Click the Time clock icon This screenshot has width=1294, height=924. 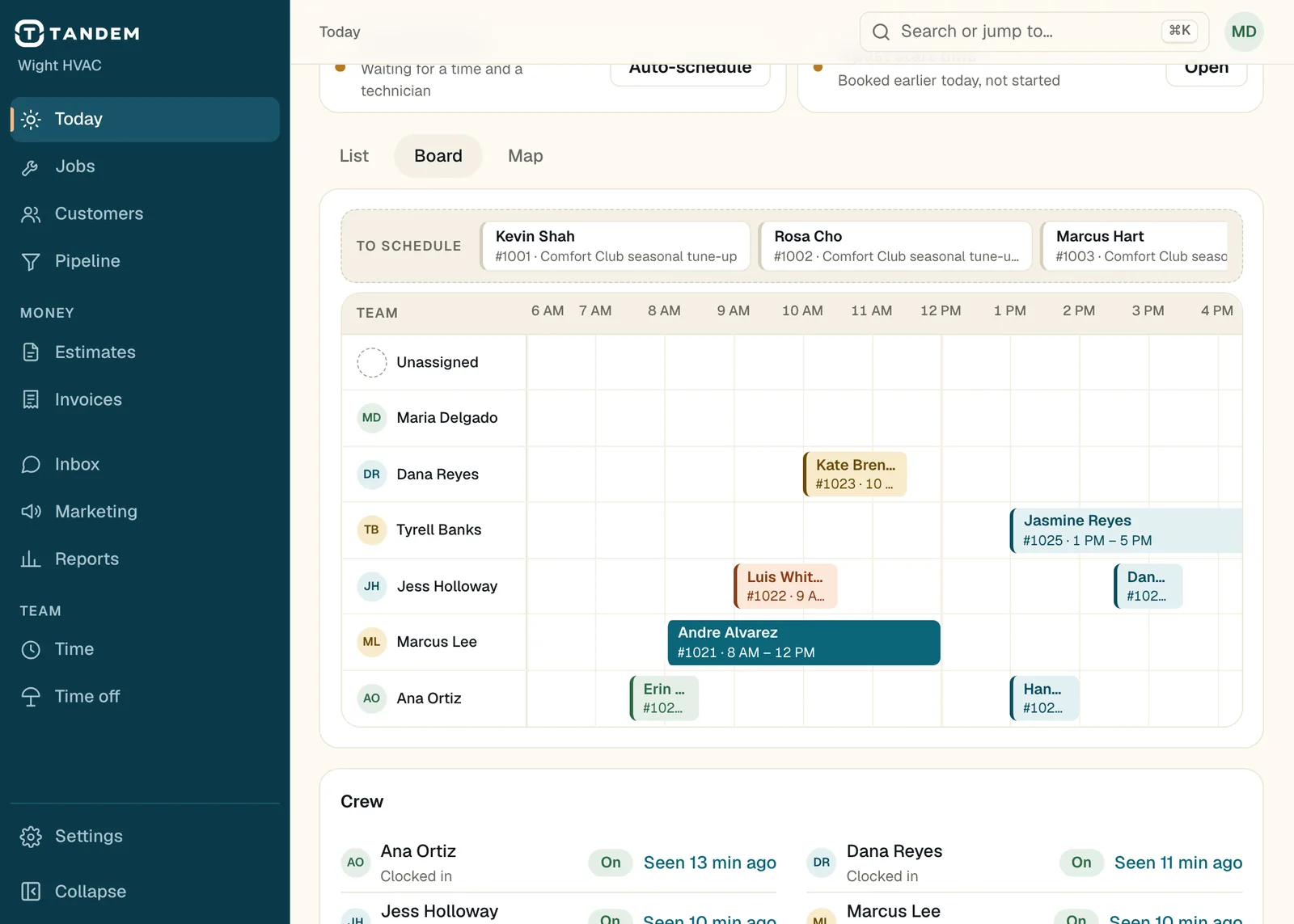31,650
